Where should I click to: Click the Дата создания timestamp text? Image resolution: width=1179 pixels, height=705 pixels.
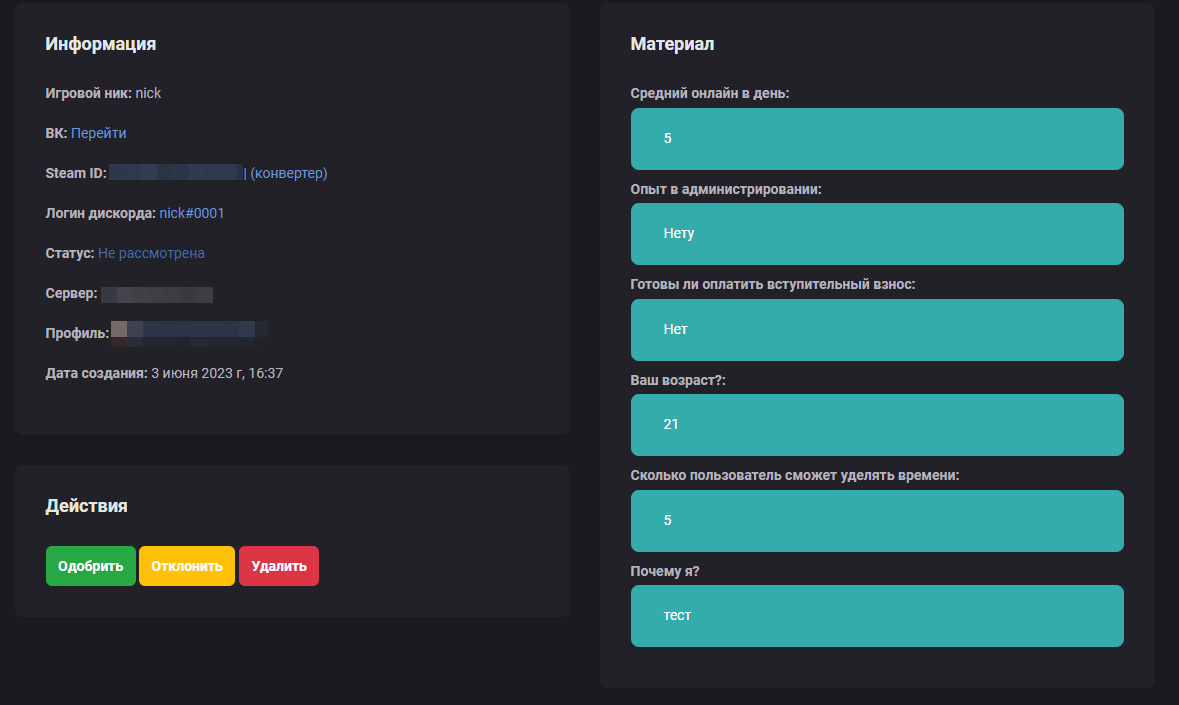tap(217, 373)
